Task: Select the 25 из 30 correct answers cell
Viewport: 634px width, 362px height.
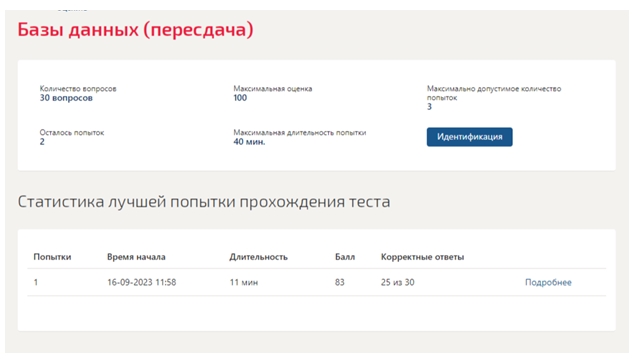Action: 397,282
